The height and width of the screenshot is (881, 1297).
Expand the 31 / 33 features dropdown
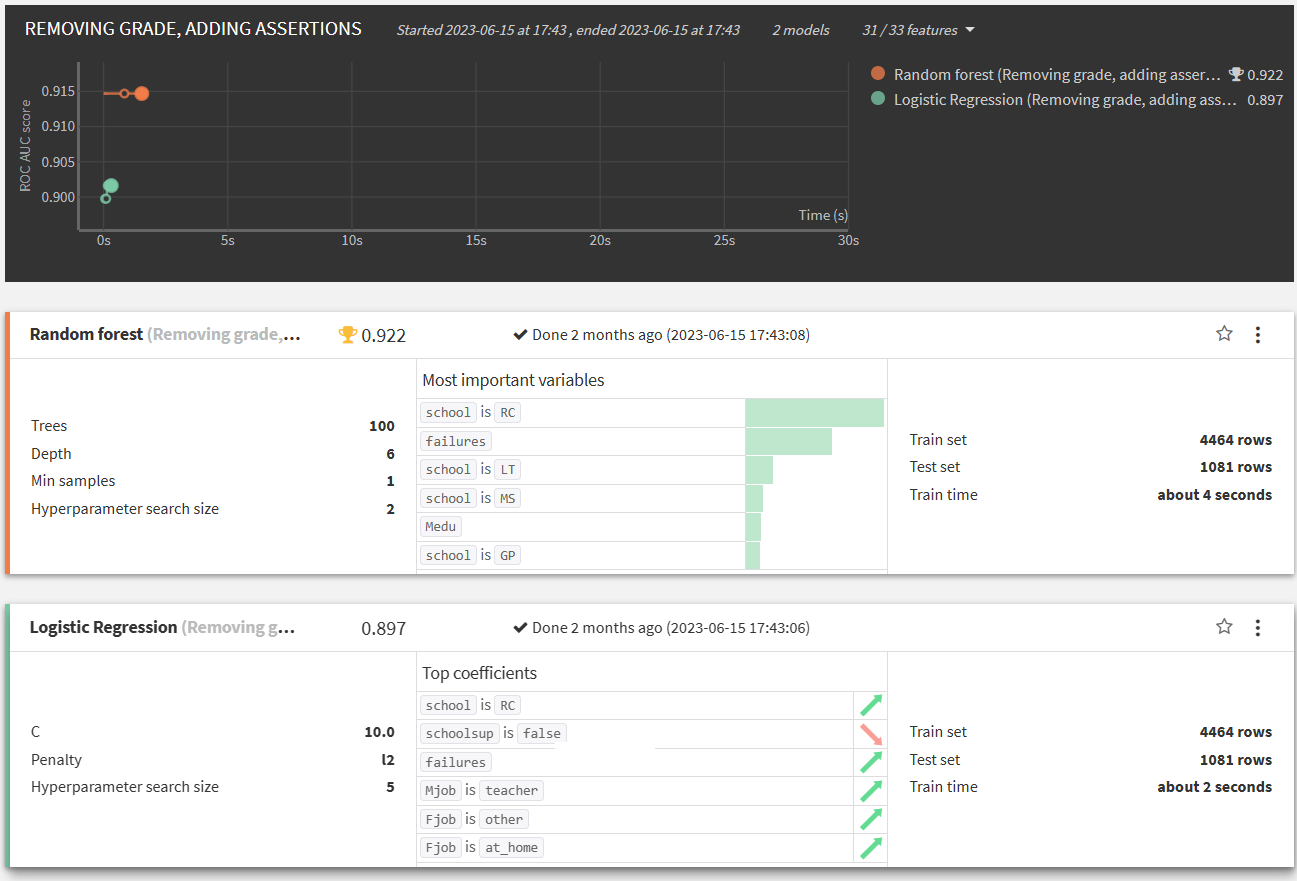(x=917, y=30)
